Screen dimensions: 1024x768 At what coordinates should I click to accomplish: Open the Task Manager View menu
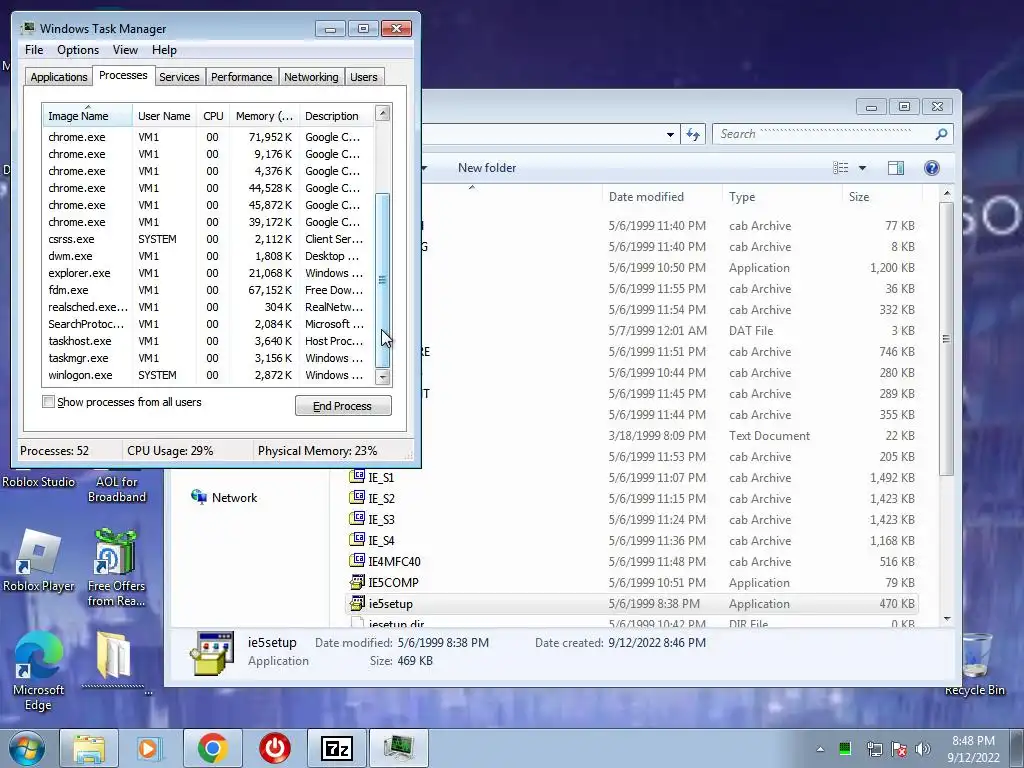pos(125,50)
